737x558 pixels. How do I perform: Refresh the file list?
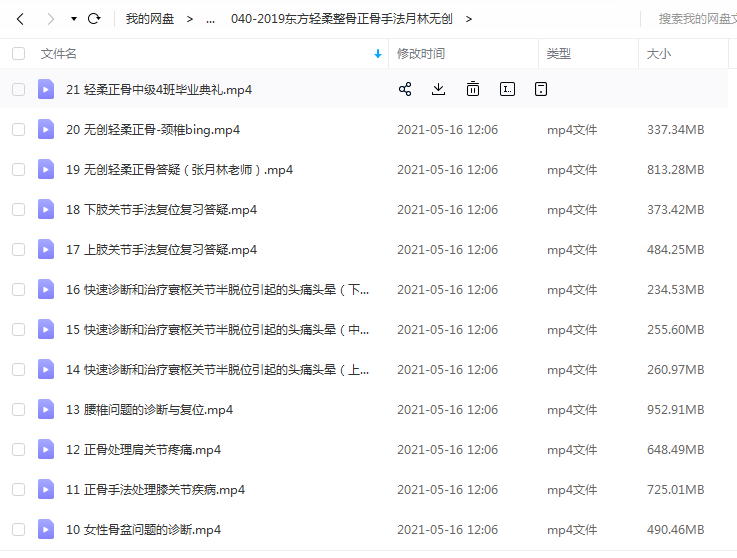(x=94, y=18)
